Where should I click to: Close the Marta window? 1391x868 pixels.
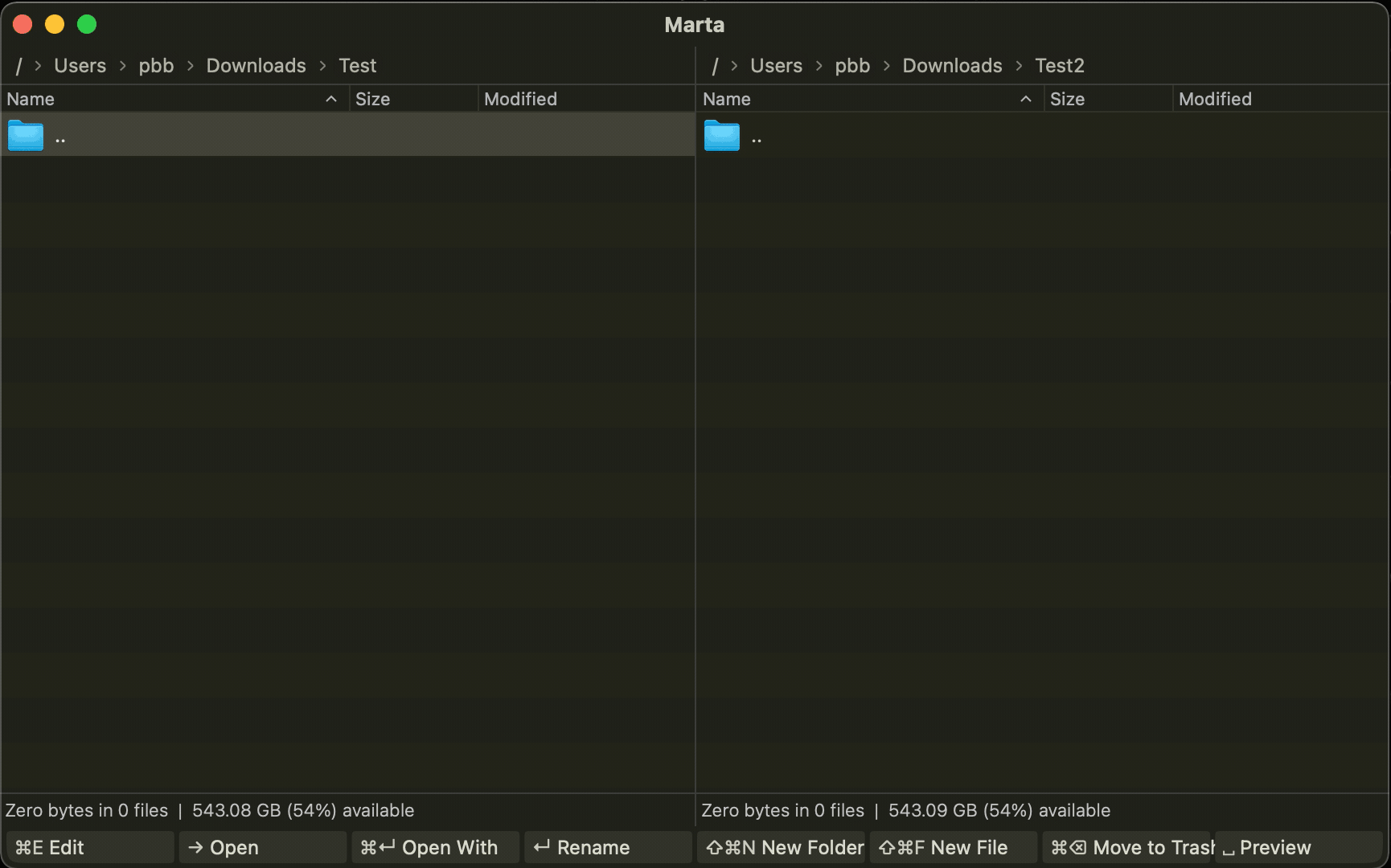tap(23, 24)
